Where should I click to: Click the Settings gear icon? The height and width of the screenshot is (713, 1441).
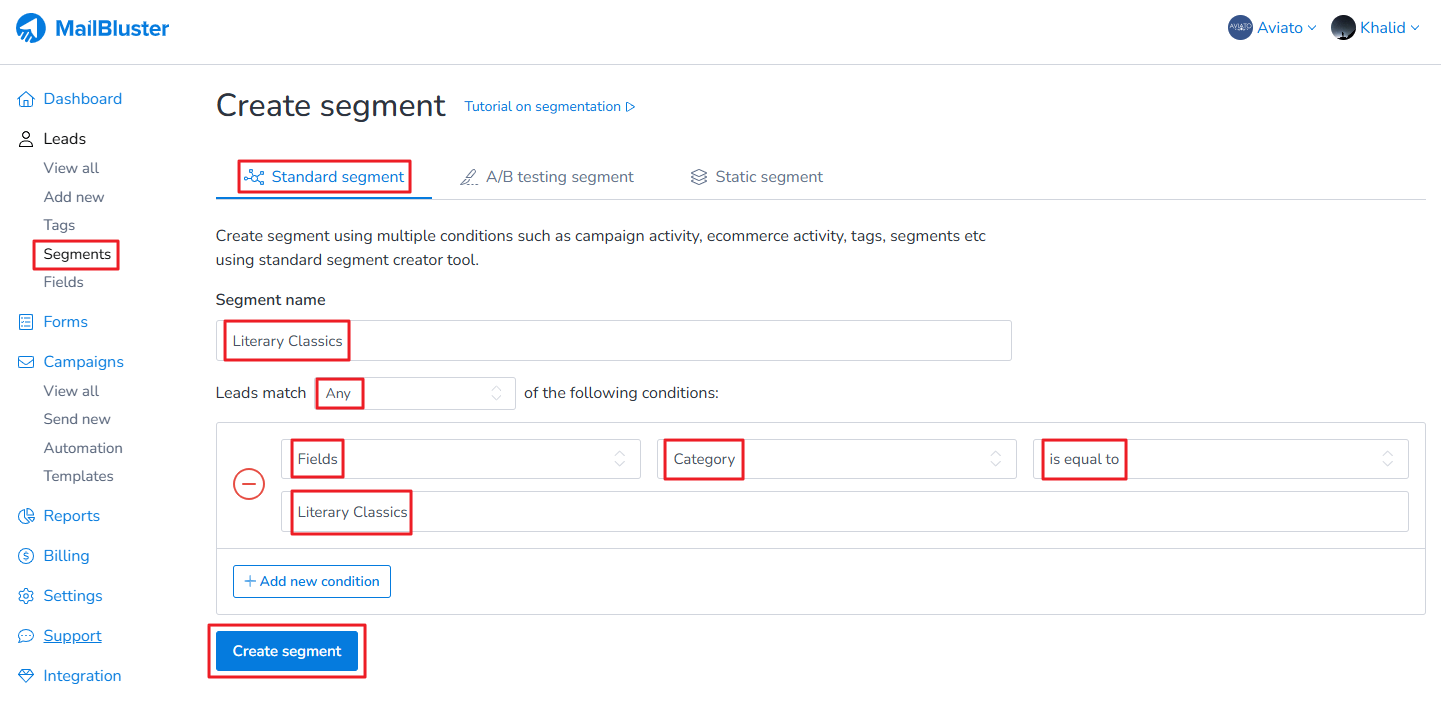click(x=26, y=596)
